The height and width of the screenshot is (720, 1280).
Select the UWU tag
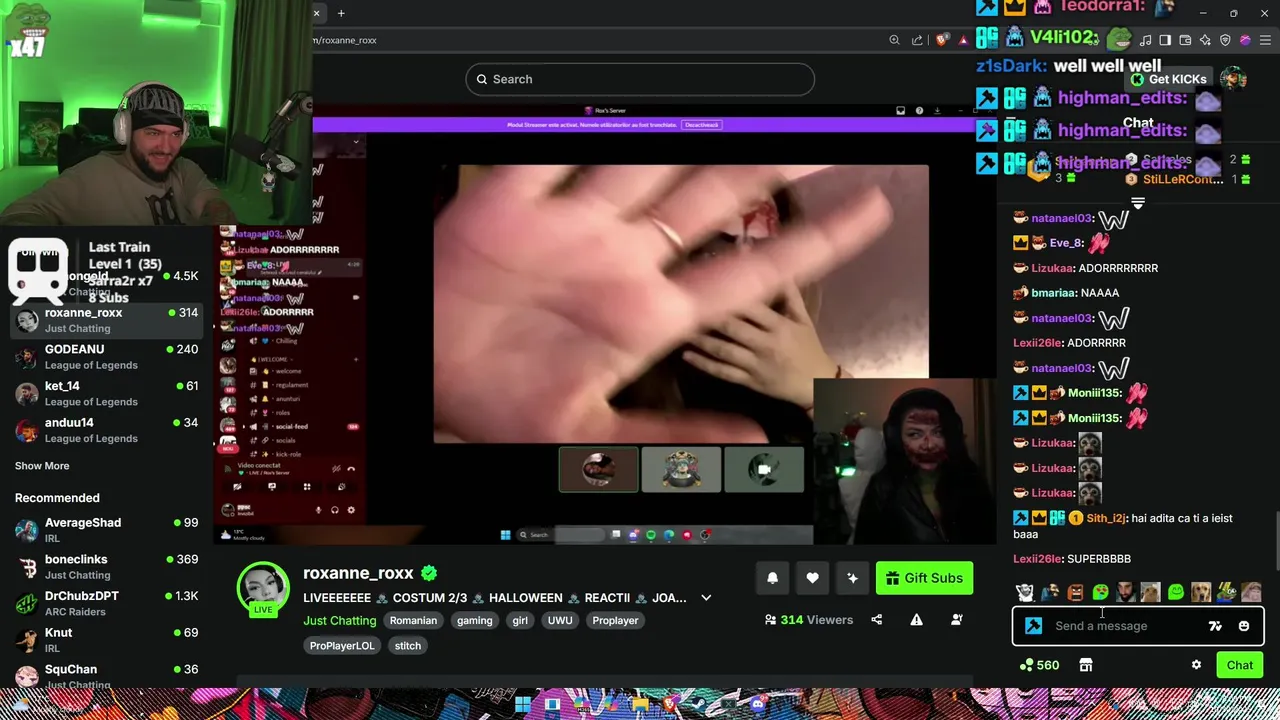point(560,621)
